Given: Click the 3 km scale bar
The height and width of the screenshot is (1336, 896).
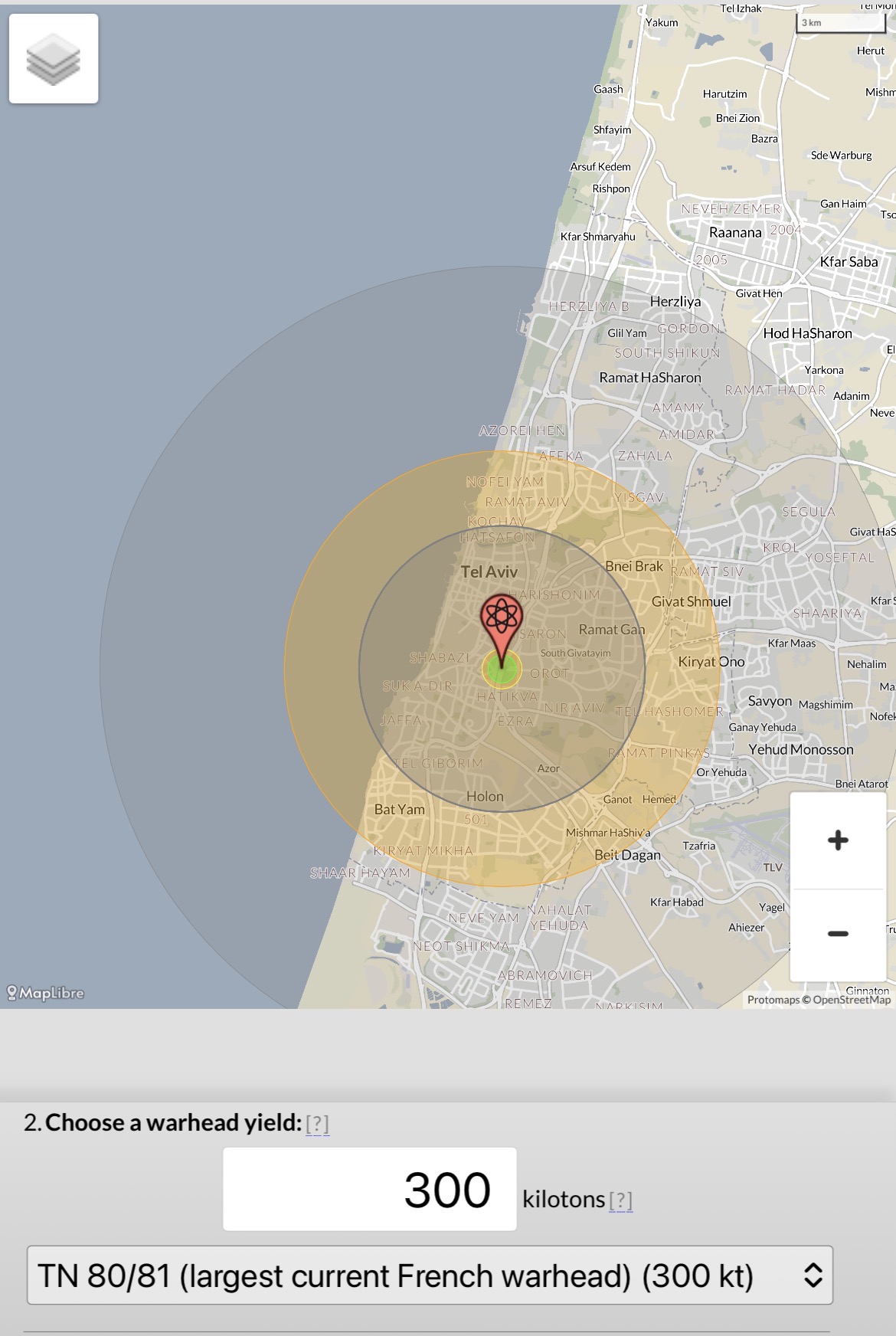Looking at the screenshot, I should pyautogui.click(x=840, y=23).
